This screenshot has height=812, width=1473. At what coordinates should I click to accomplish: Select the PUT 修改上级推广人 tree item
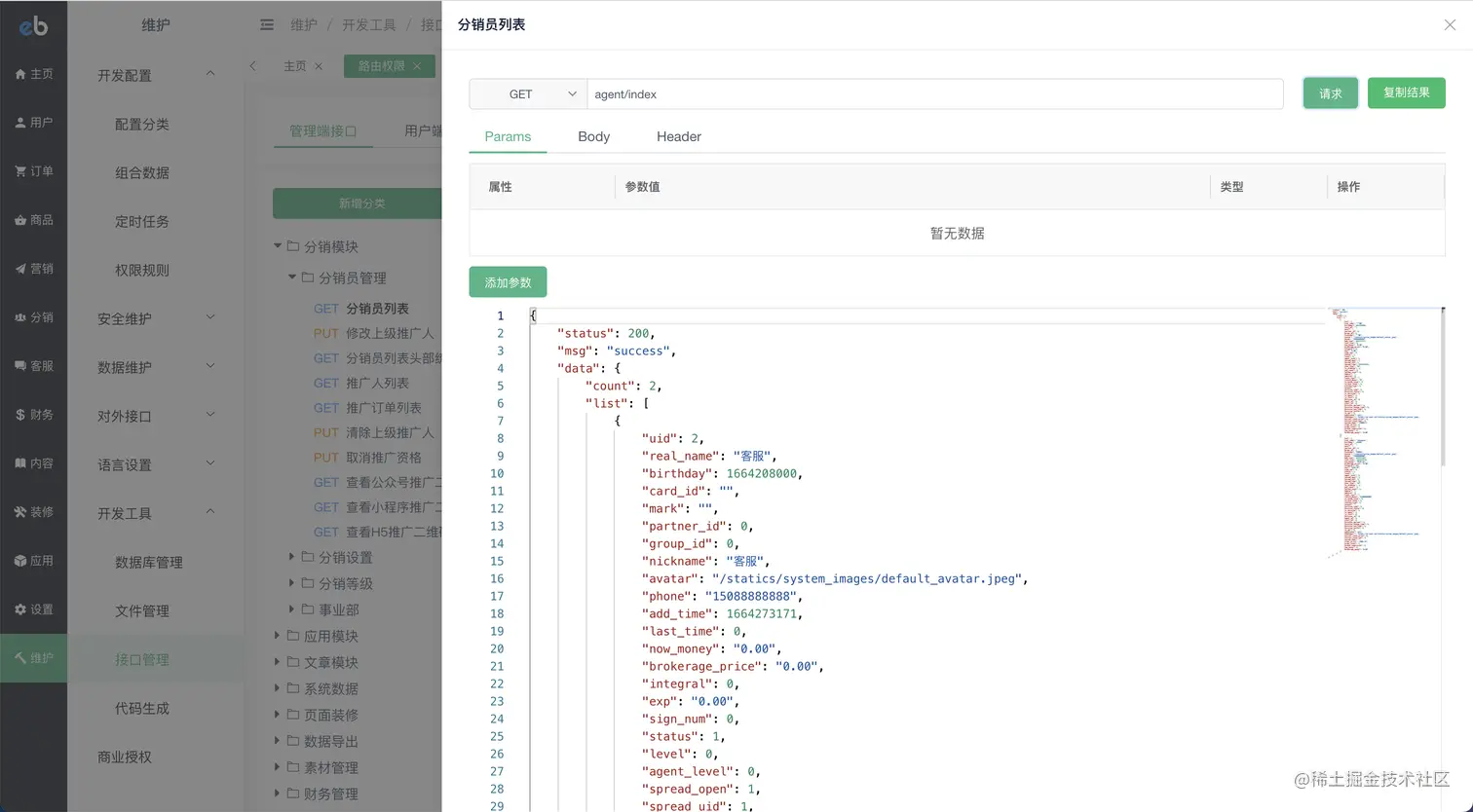click(x=374, y=333)
